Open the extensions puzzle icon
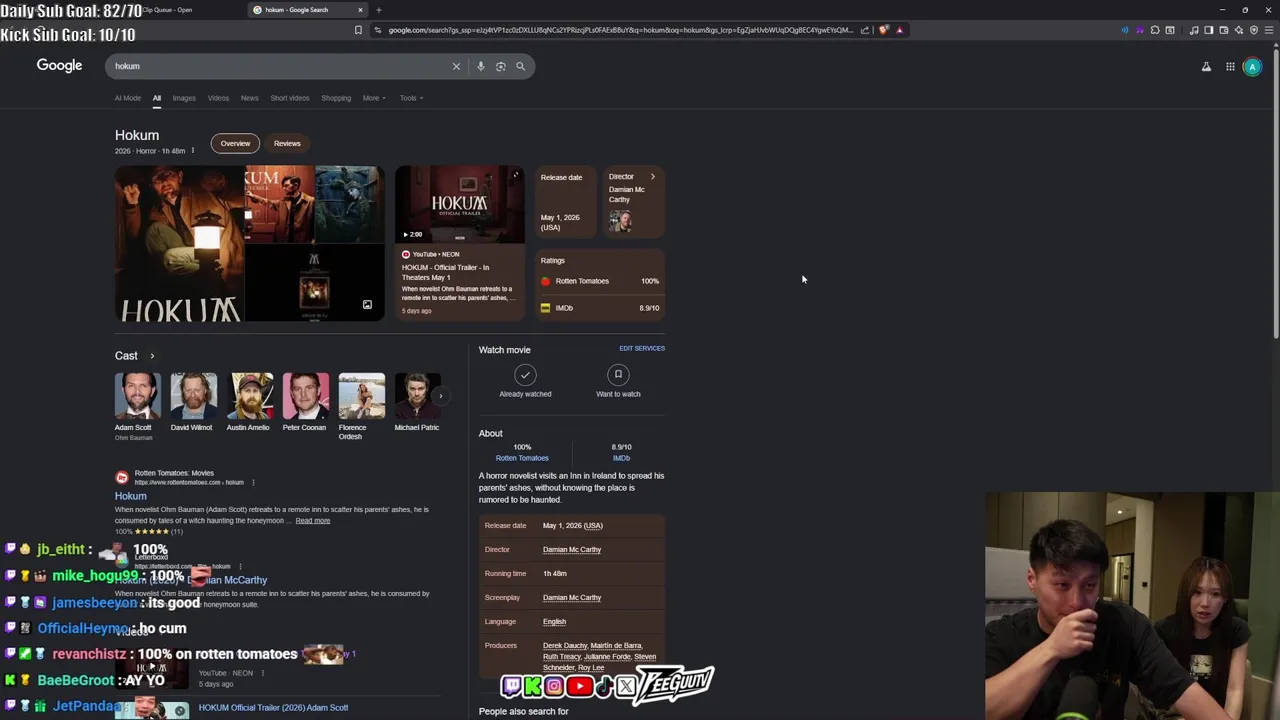 [1155, 30]
